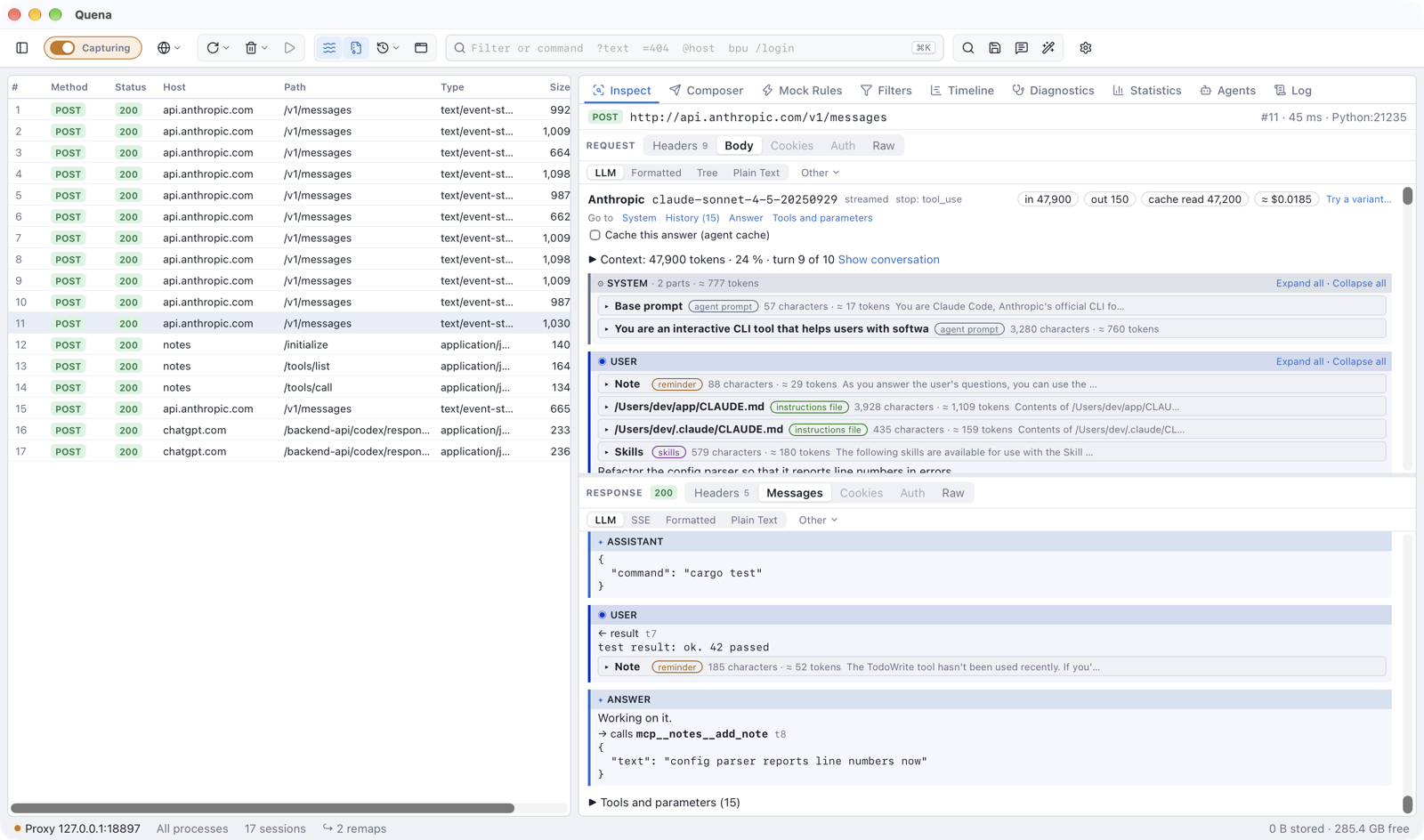The width and height of the screenshot is (1424, 840).
Task: Switch request view to Tree
Action: pos(708,173)
